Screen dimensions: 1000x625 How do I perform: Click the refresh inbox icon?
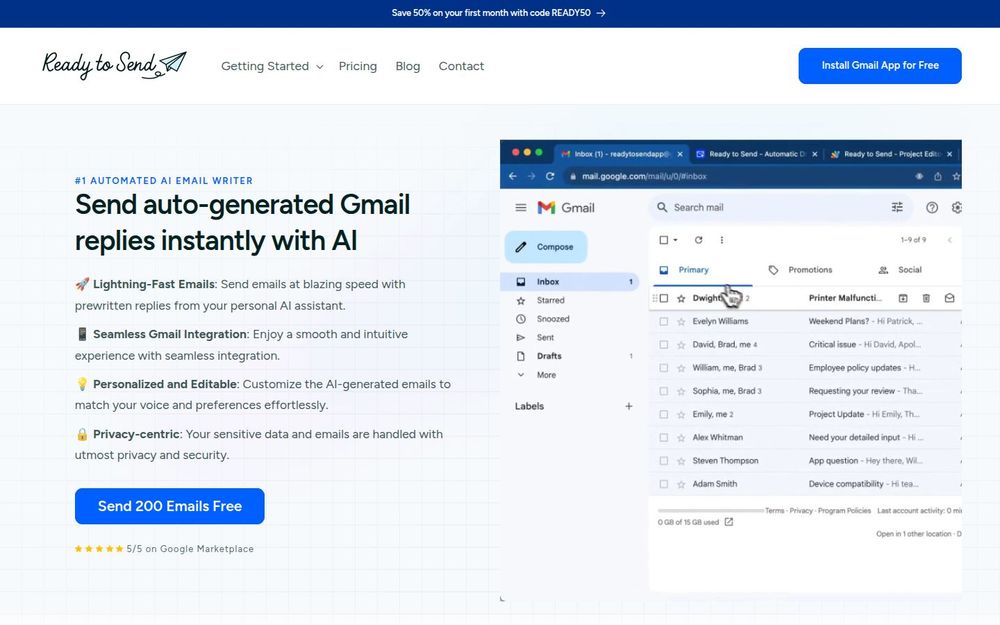(698, 240)
